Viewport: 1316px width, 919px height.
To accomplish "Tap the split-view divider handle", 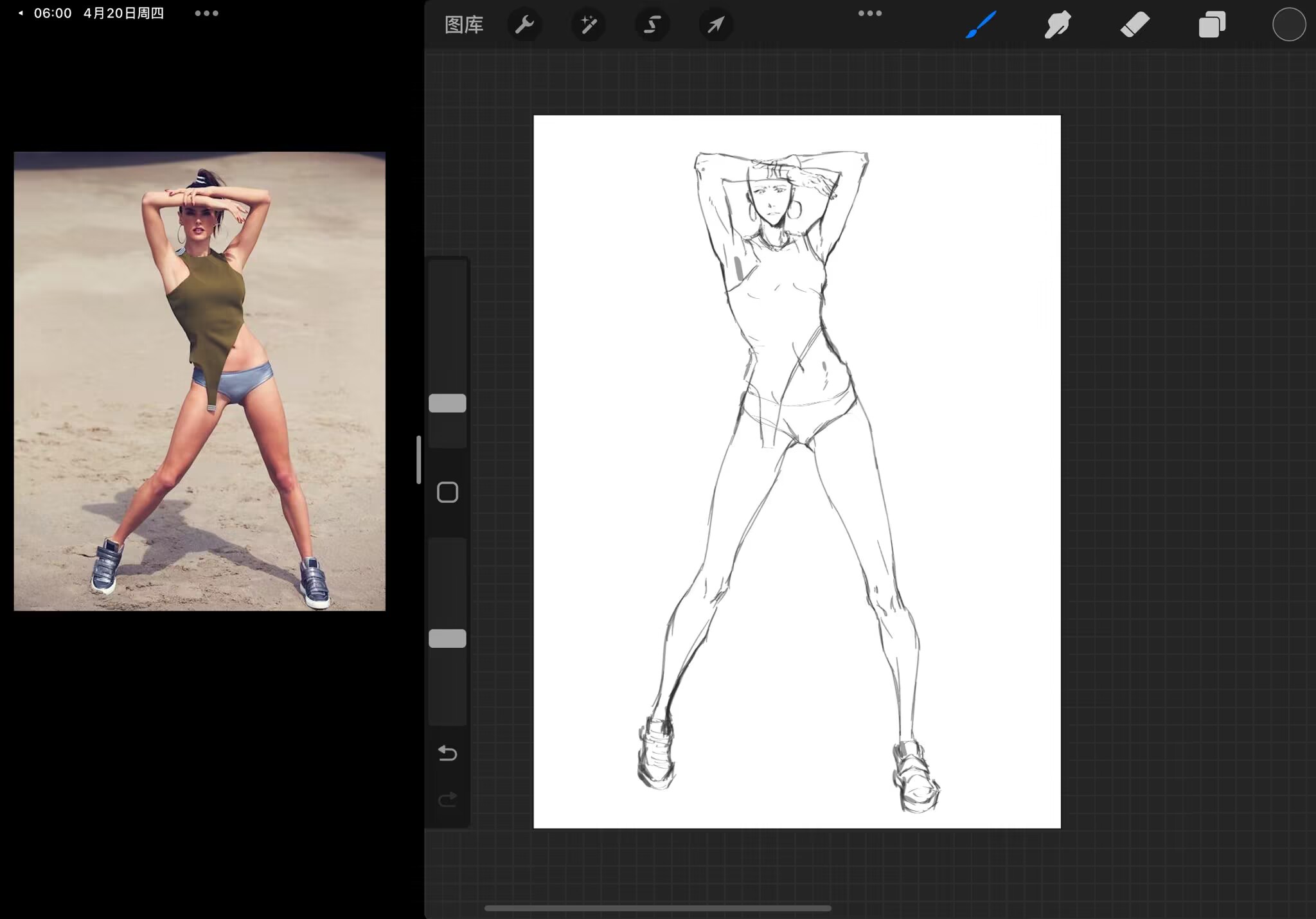I will pyautogui.click(x=419, y=459).
